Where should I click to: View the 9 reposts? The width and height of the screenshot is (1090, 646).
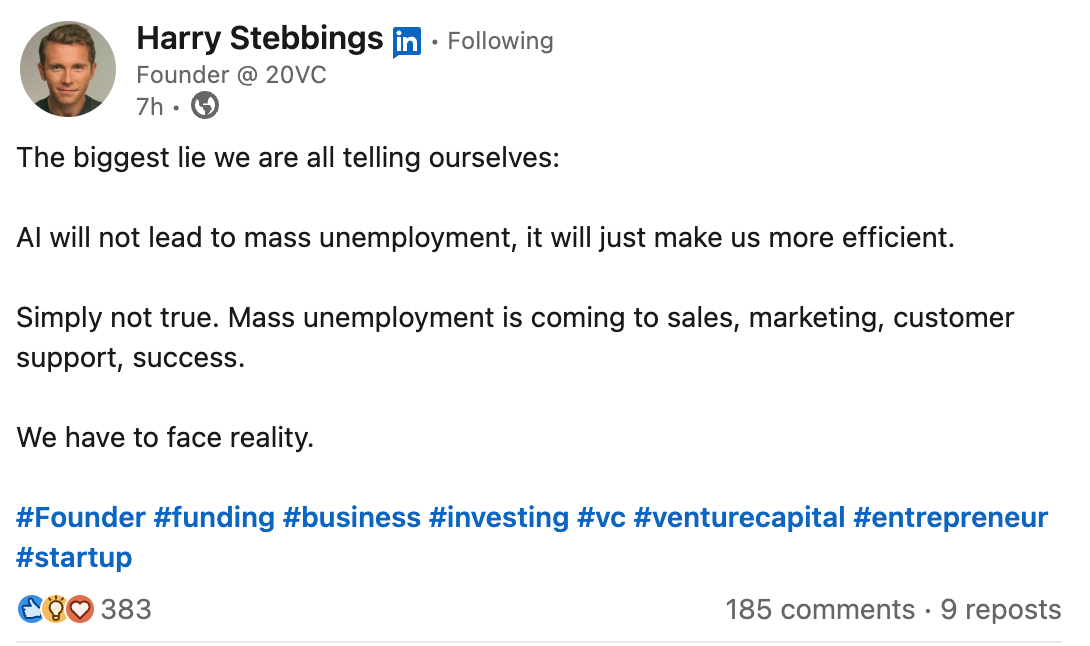pyautogui.click(x=1001, y=609)
